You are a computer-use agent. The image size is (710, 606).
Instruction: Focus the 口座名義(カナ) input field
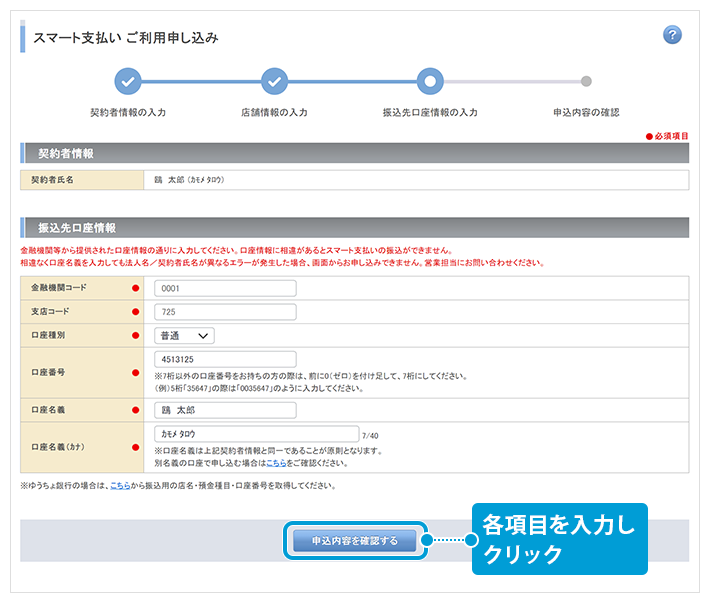tap(256, 434)
